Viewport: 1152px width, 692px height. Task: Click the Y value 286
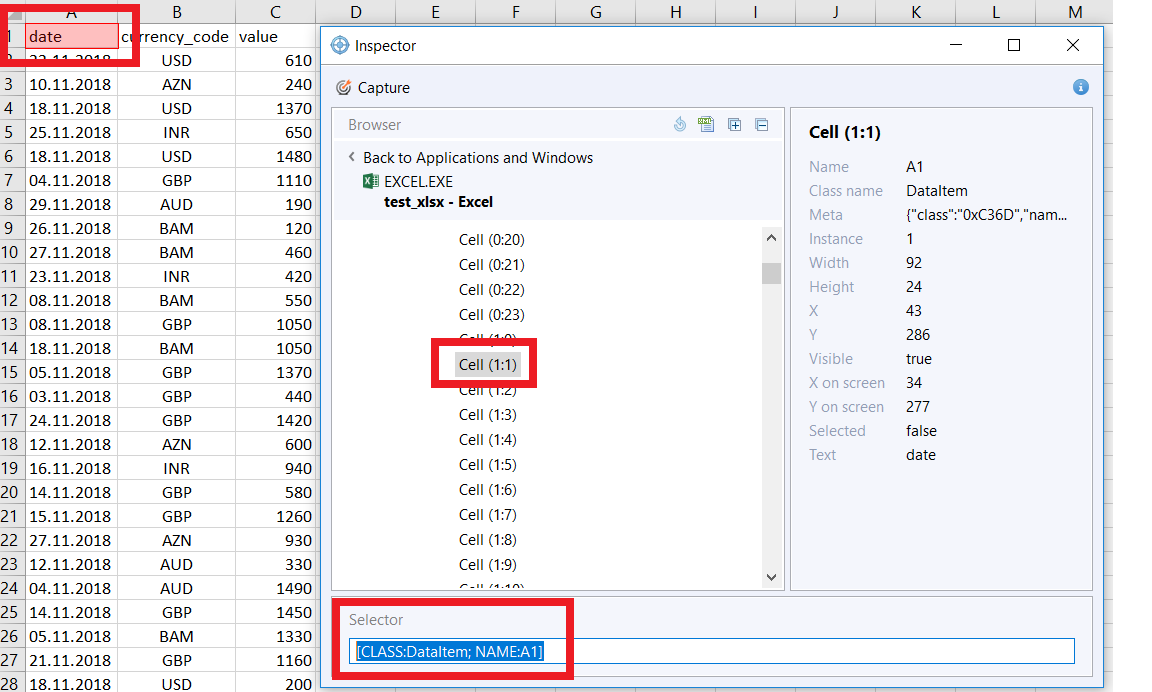(x=918, y=334)
